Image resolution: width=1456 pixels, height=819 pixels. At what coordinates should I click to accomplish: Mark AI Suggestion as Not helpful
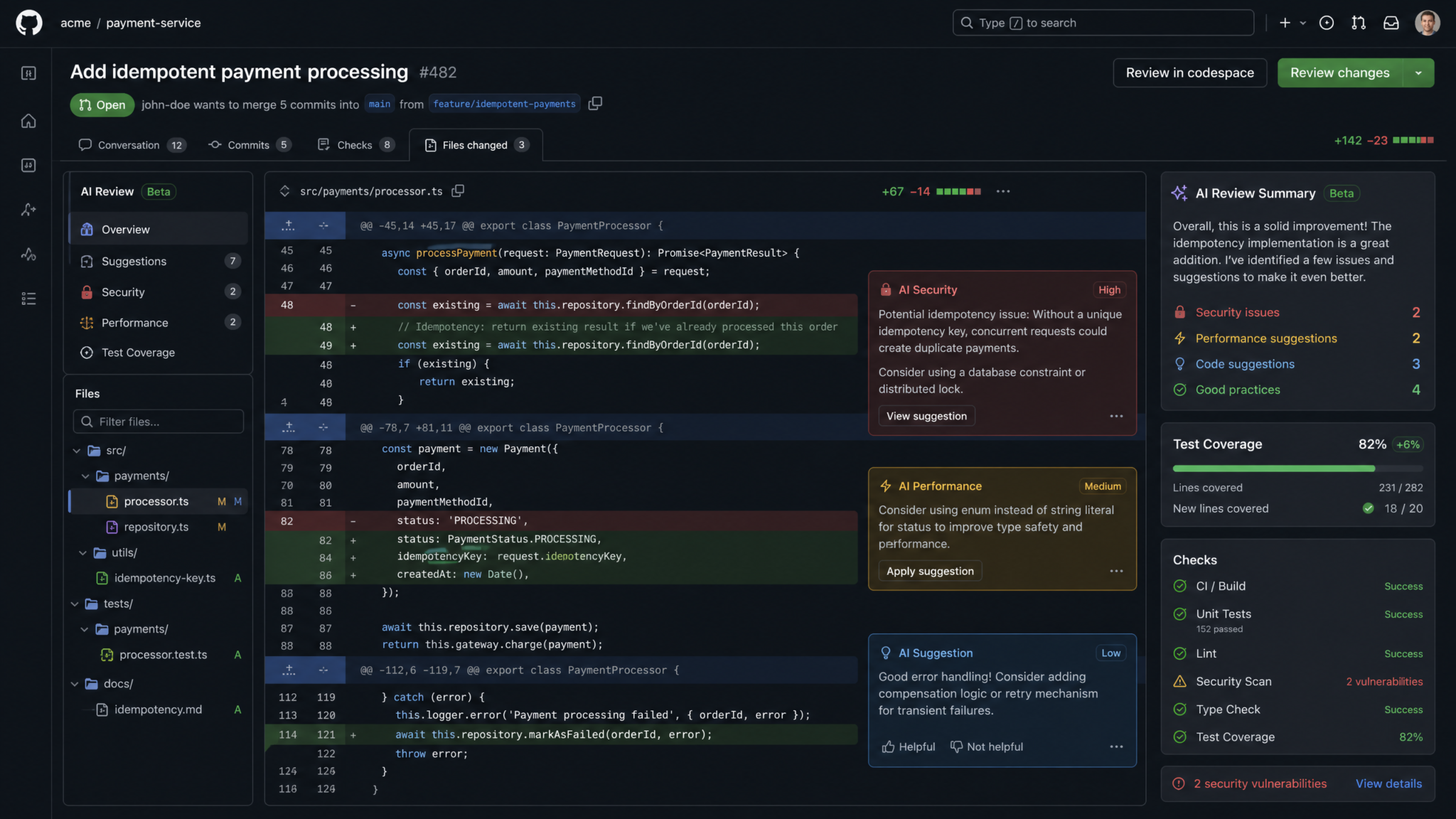pos(987,746)
